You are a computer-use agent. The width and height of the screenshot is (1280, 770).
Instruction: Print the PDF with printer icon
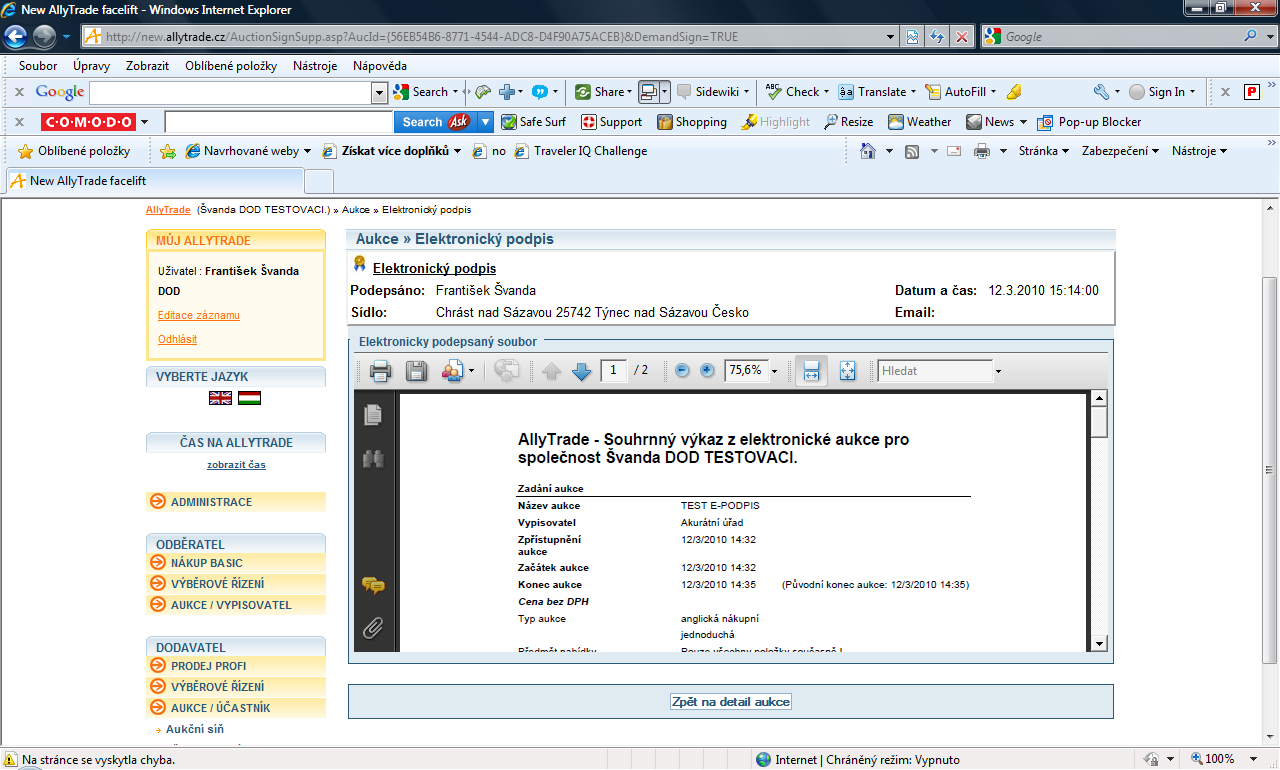380,371
